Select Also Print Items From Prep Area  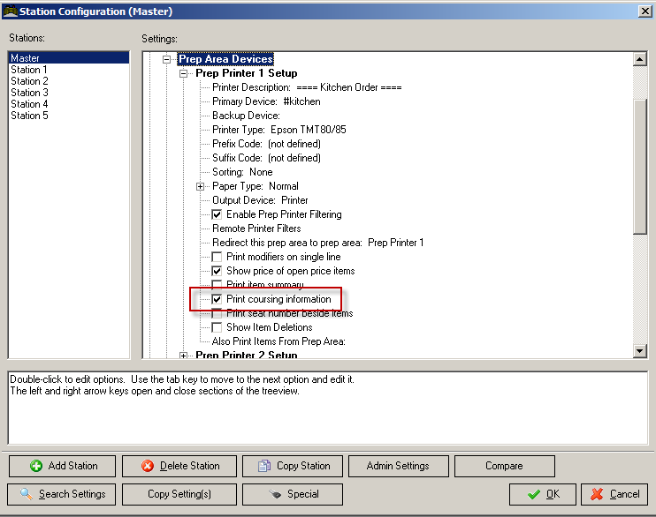point(279,341)
